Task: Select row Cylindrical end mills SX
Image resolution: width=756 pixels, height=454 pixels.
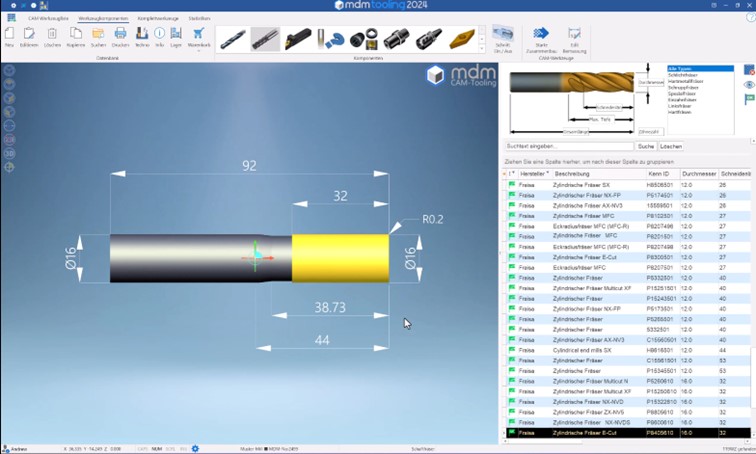Action: pyautogui.click(x=627, y=350)
